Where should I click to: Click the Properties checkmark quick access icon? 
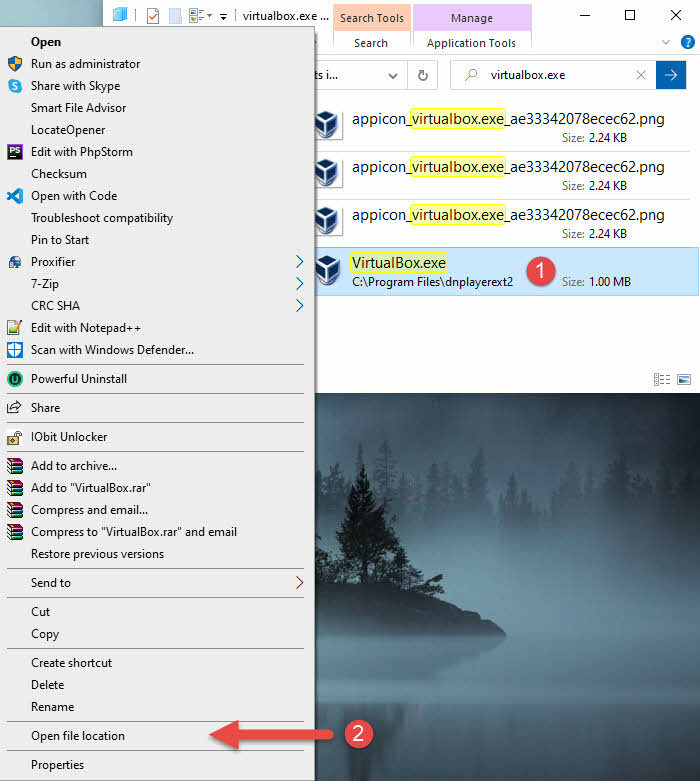153,16
